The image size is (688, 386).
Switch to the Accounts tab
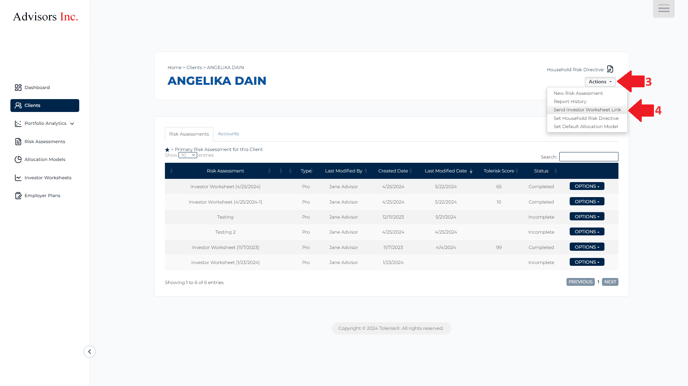[228, 134]
